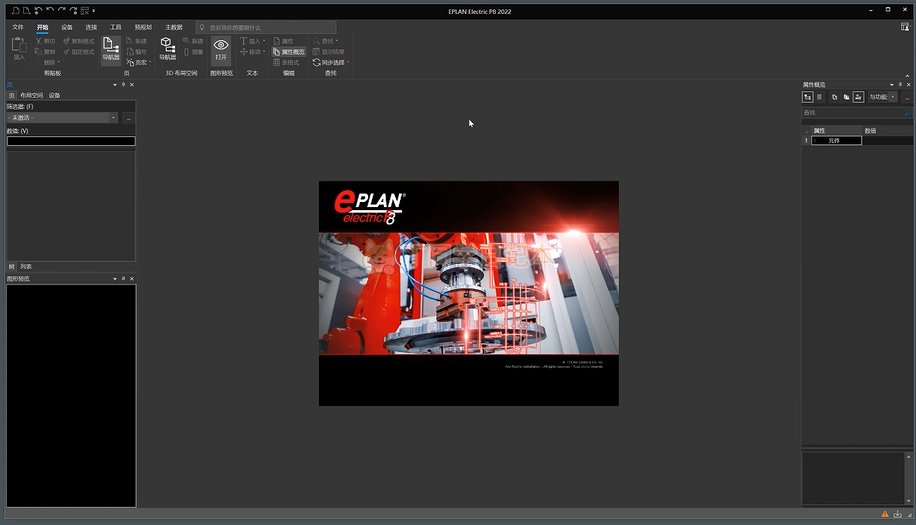Image resolution: width=916 pixels, height=525 pixels.
Task: Open the 页 navigator (导航器) in ribbon
Action: pos(110,50)
